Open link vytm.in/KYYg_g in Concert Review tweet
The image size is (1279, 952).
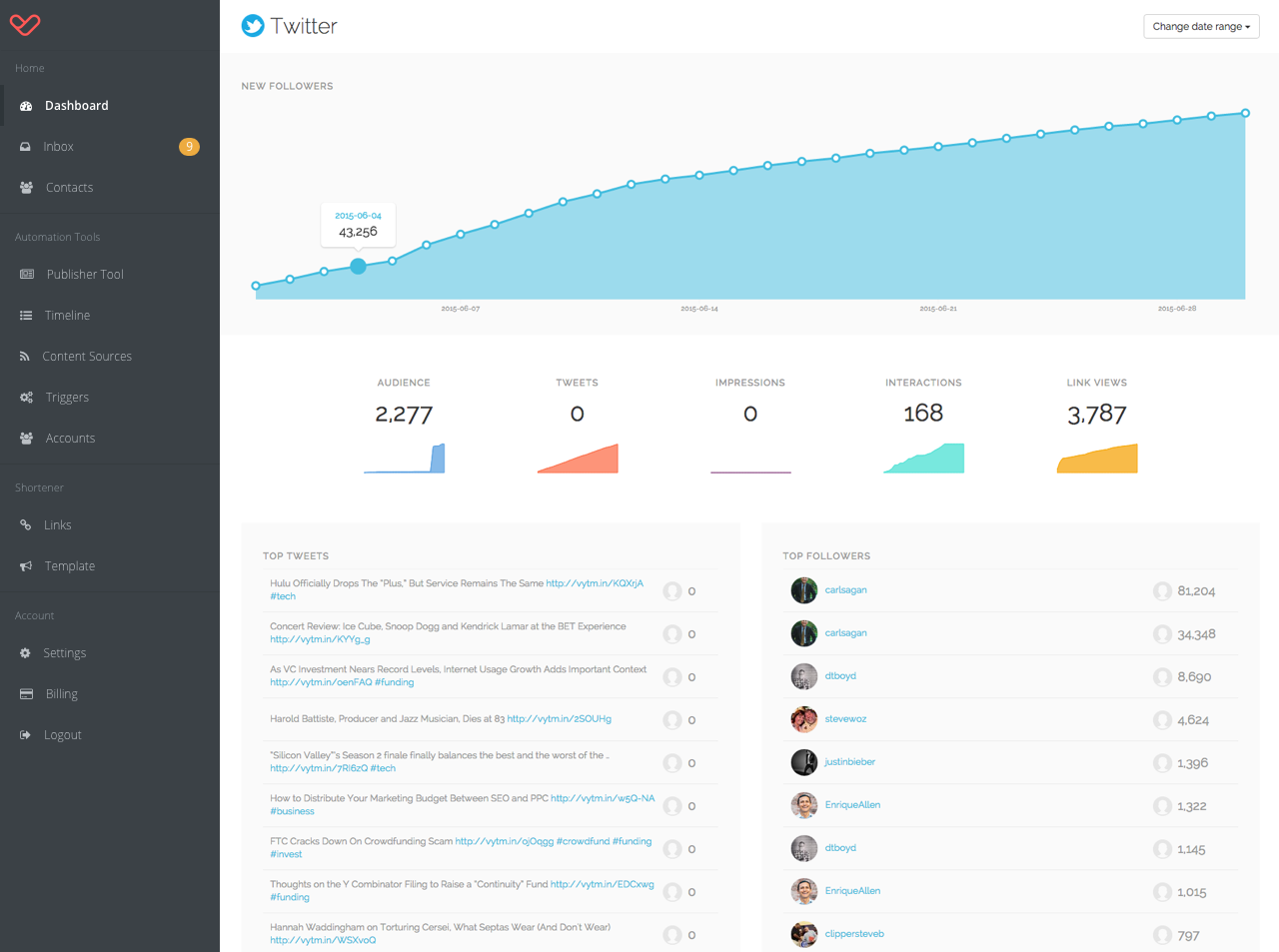[x=320, y=639]
